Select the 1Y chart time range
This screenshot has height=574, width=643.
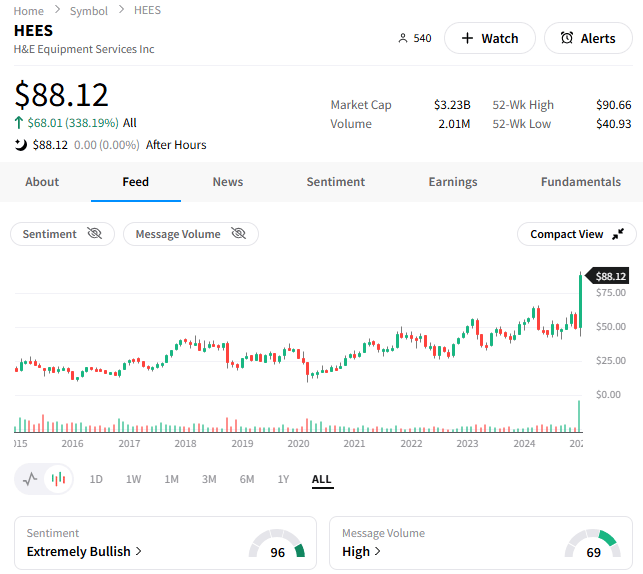pyautogui.click(x=283, y=479)
